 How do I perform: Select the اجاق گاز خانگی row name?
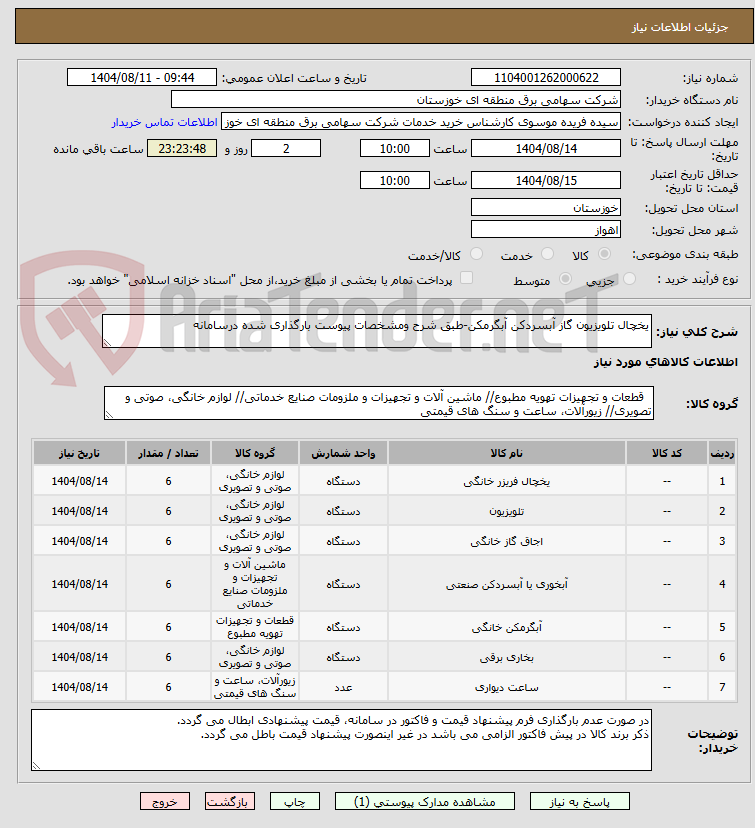(x=507, y=542)
